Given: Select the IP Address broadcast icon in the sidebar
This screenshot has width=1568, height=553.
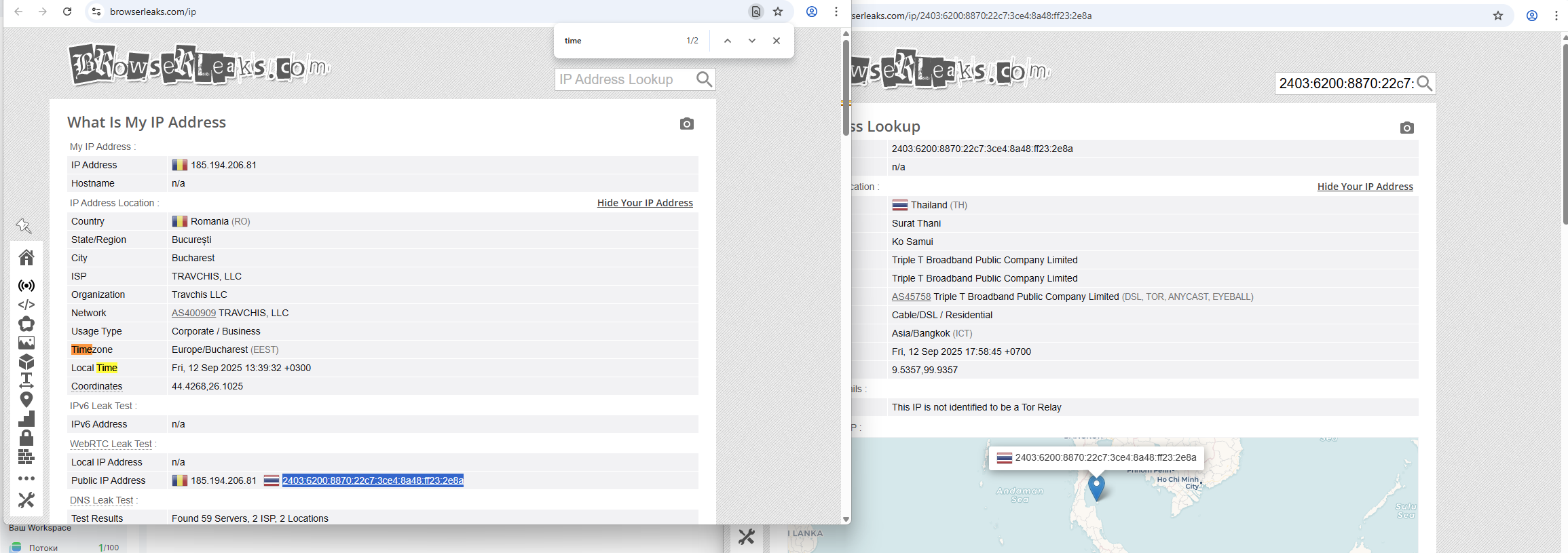Looking at the screenshot, I should (x=26, y=286).
